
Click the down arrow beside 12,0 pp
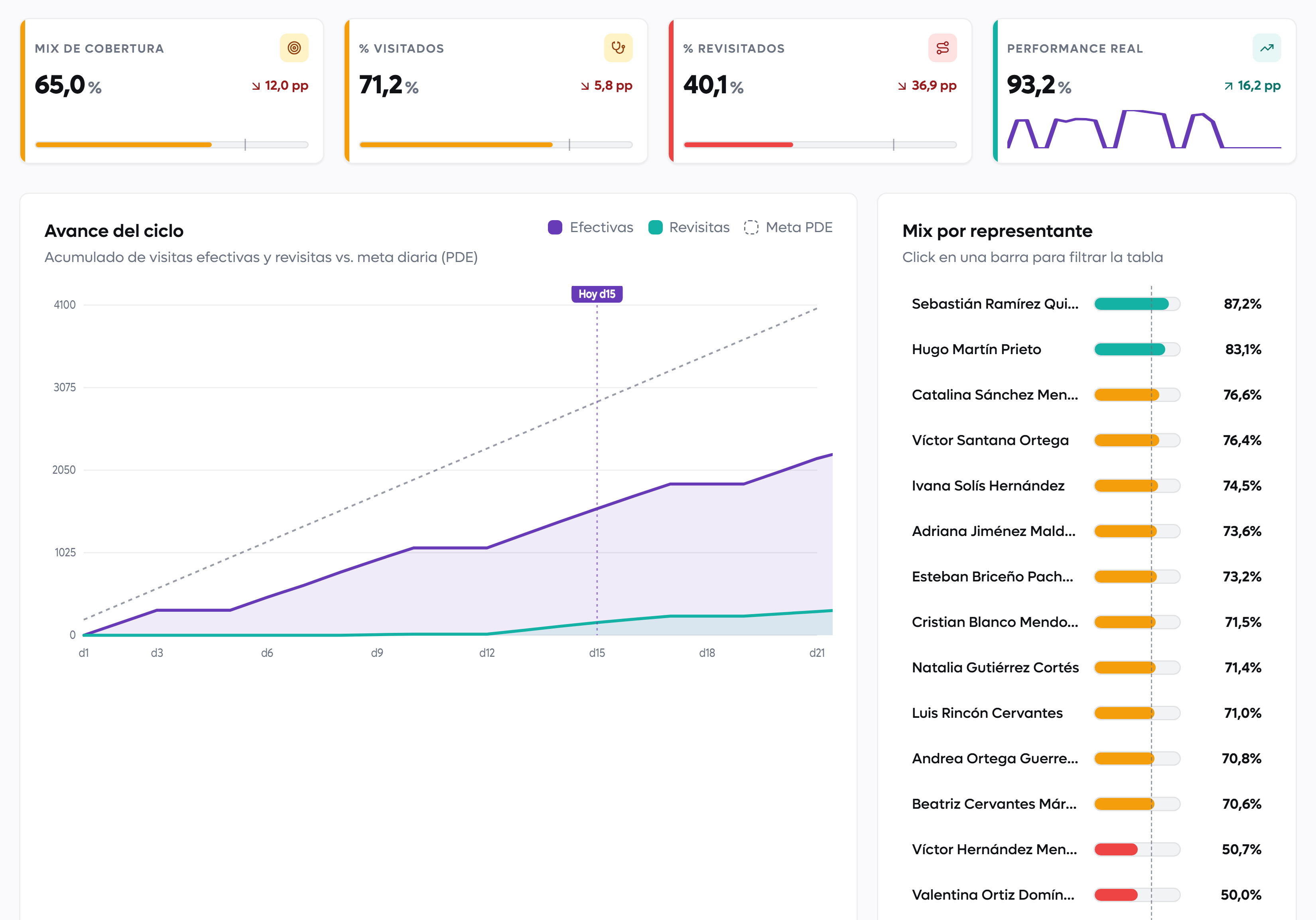coord(256,86)
